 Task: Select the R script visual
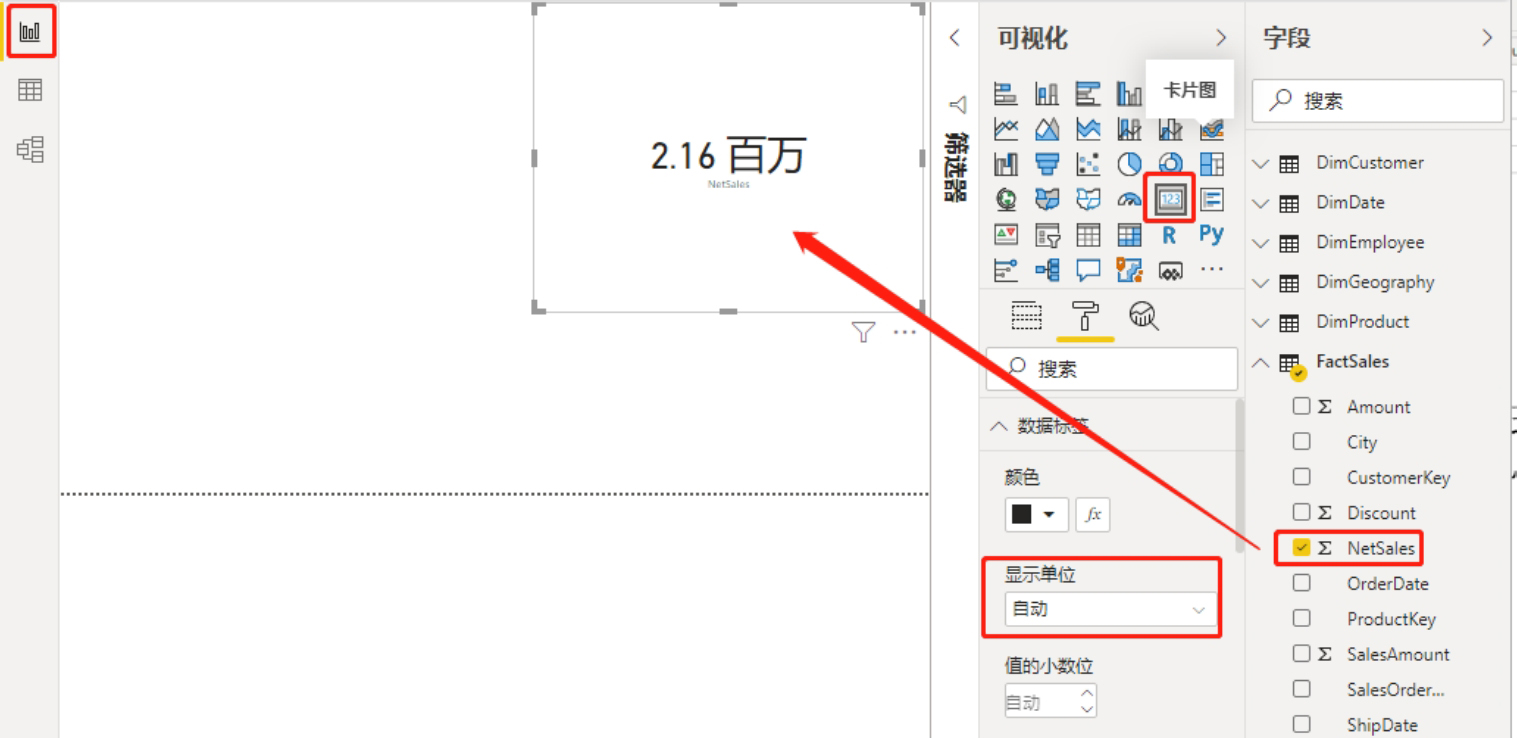(1170, 235)
